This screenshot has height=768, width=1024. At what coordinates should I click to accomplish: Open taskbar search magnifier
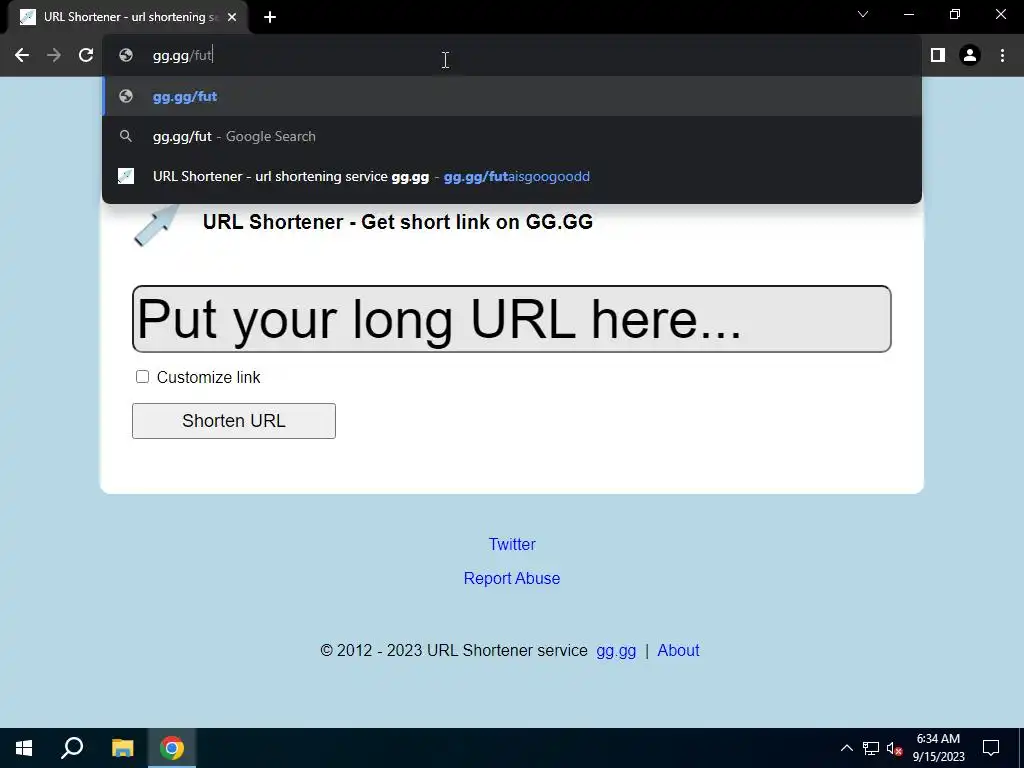click(x=72, y=748)
